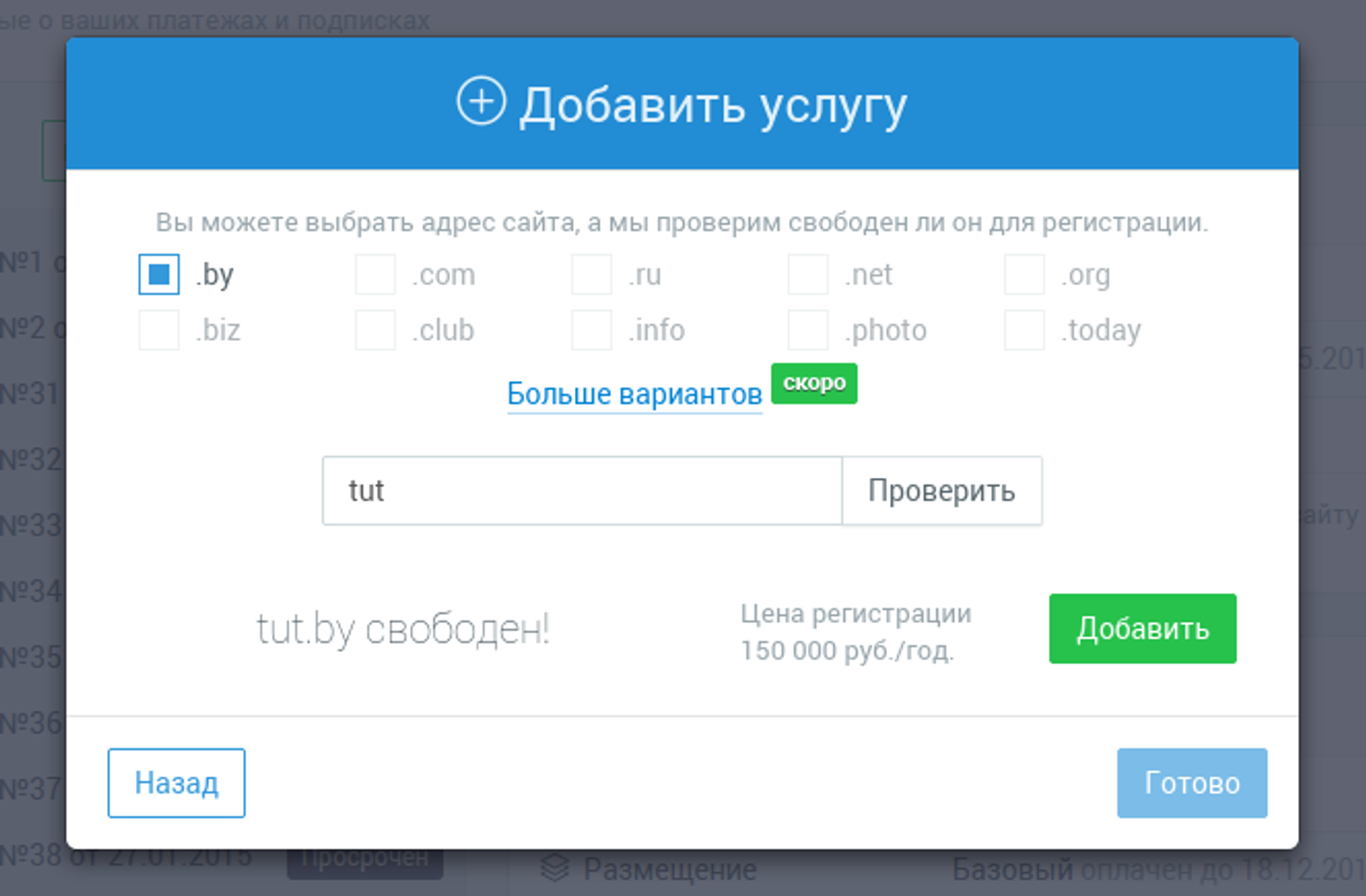The image size is (1366, 896).
Task: Click the Размещение label in background page
Action: [670, 870]
